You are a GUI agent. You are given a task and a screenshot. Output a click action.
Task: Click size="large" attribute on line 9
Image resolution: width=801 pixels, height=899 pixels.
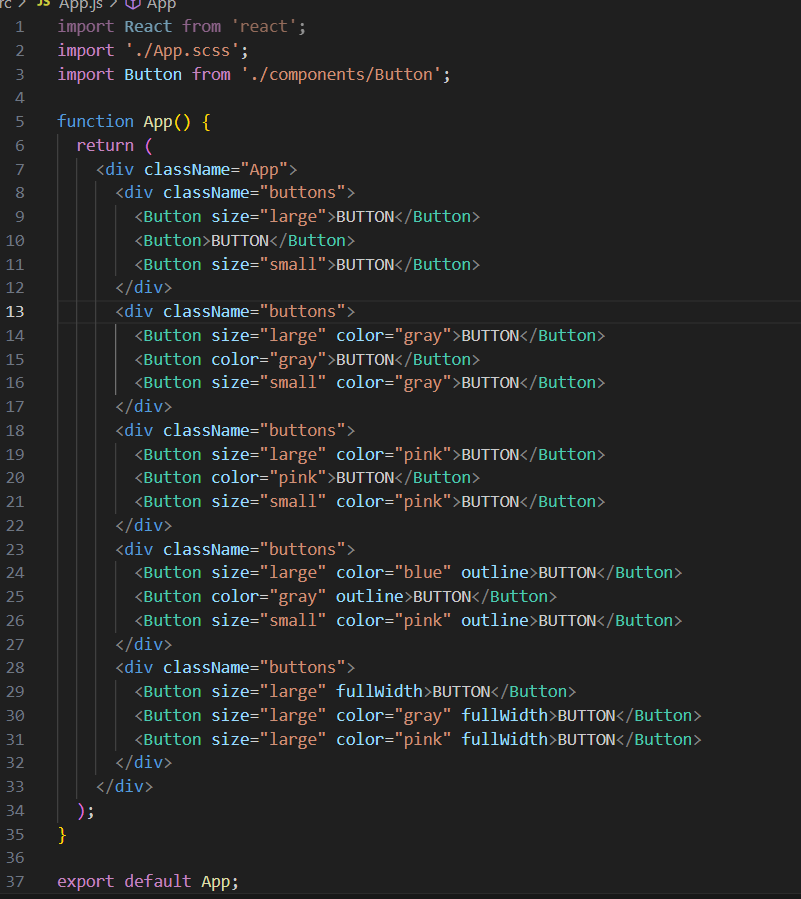coord(269,217)
